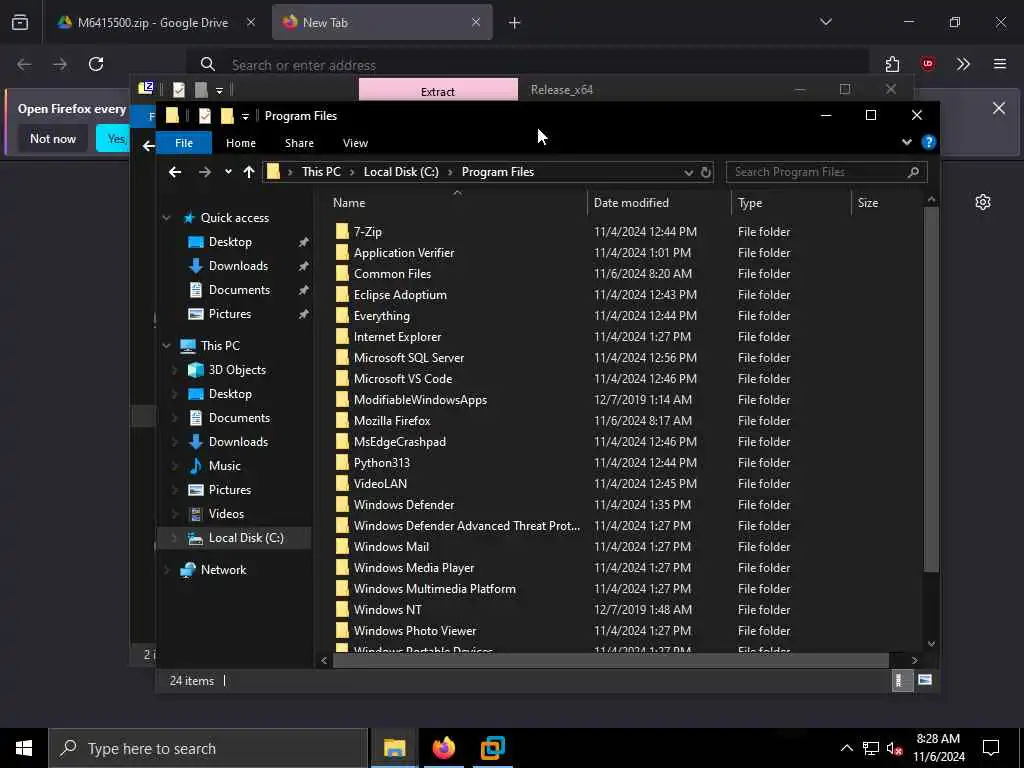The width and height of the screenshot is (1024, 768).
Task: Click the vertical scrollbar in file list
Action: (x=931, y=389)
